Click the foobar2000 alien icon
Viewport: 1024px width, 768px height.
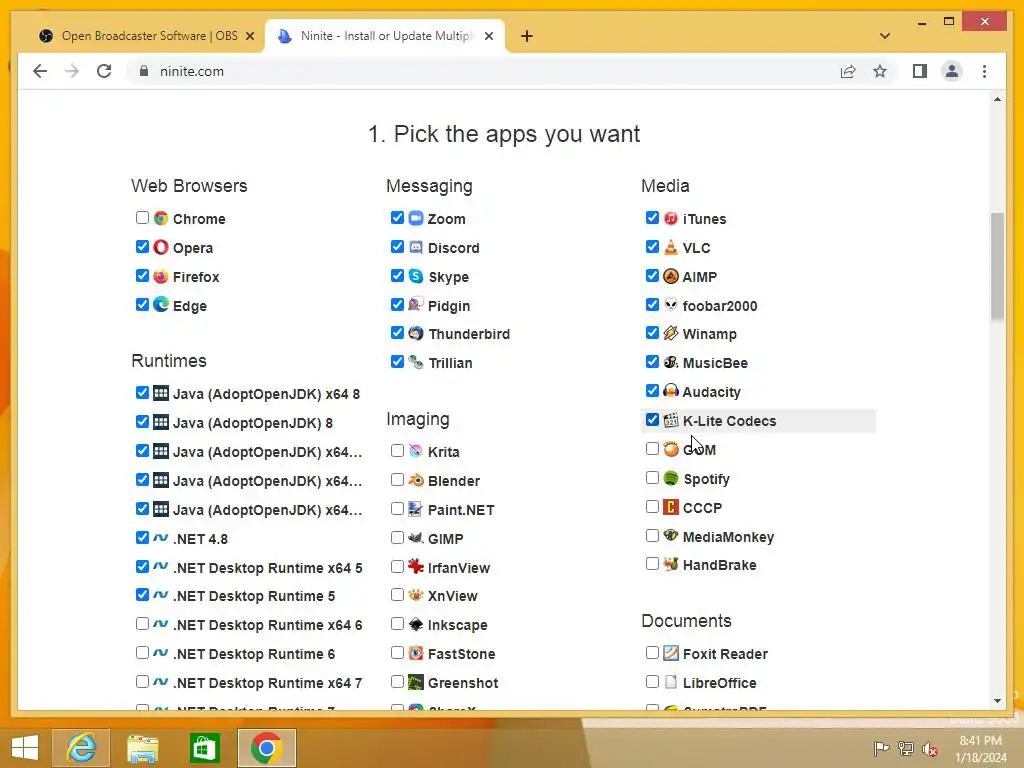[671, 305]
